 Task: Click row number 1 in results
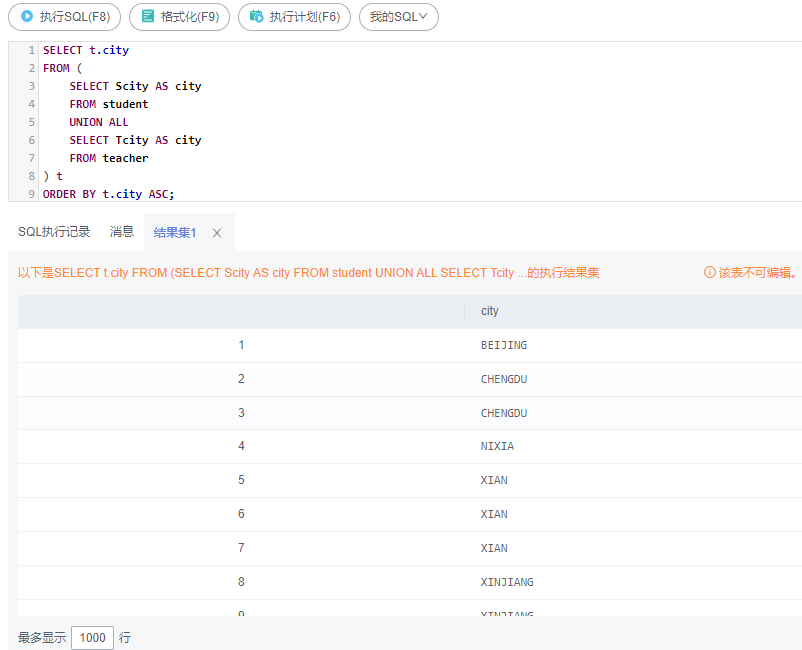pyautogui.click(x=241, y=345)
